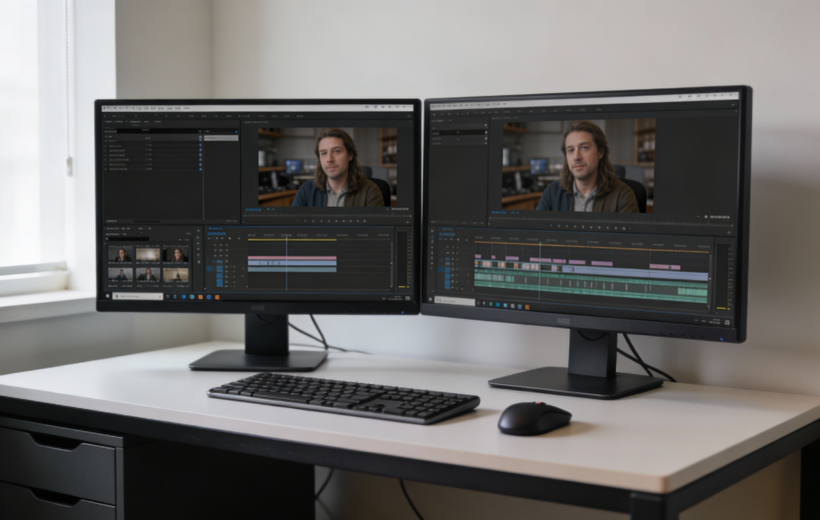Screen dimensions: 820x520
Task: Select the first thumbnail in the project bin
Action: (x=120, y=255)
